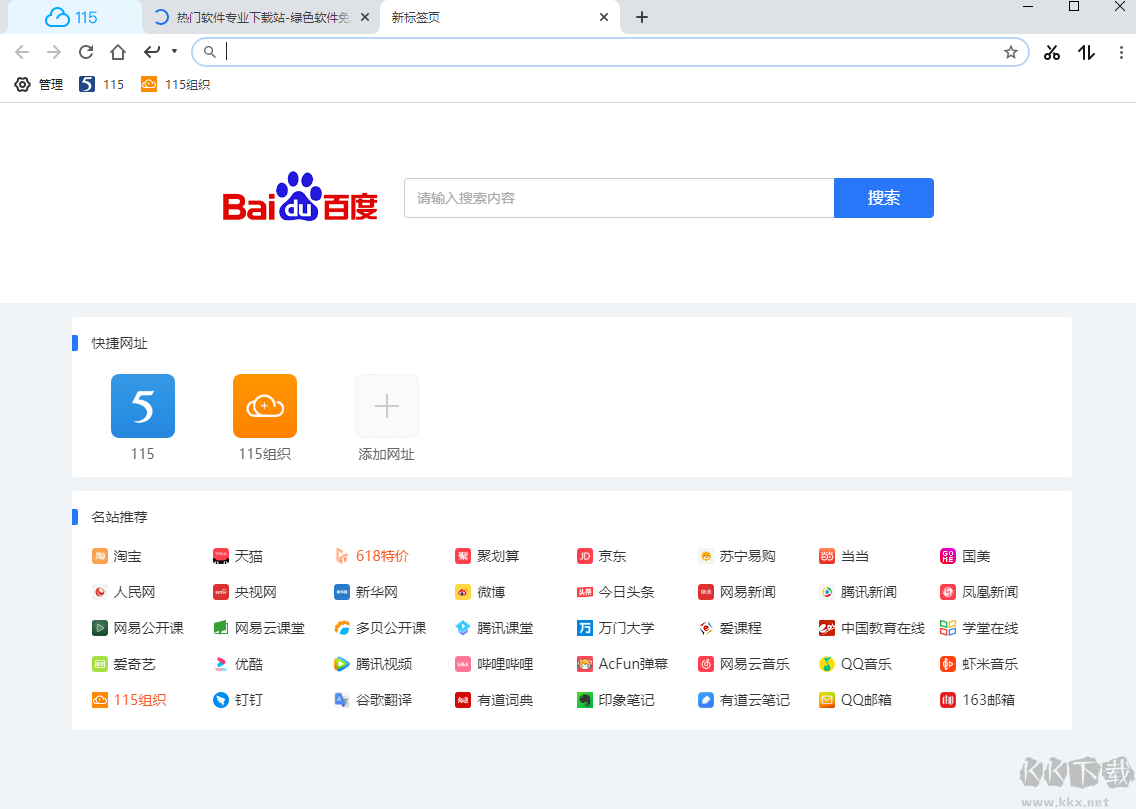Image resolution: width=1136 pixels, height=809 pixels.
Task: Go to 网易新闻
Action: tap(737, 592)
